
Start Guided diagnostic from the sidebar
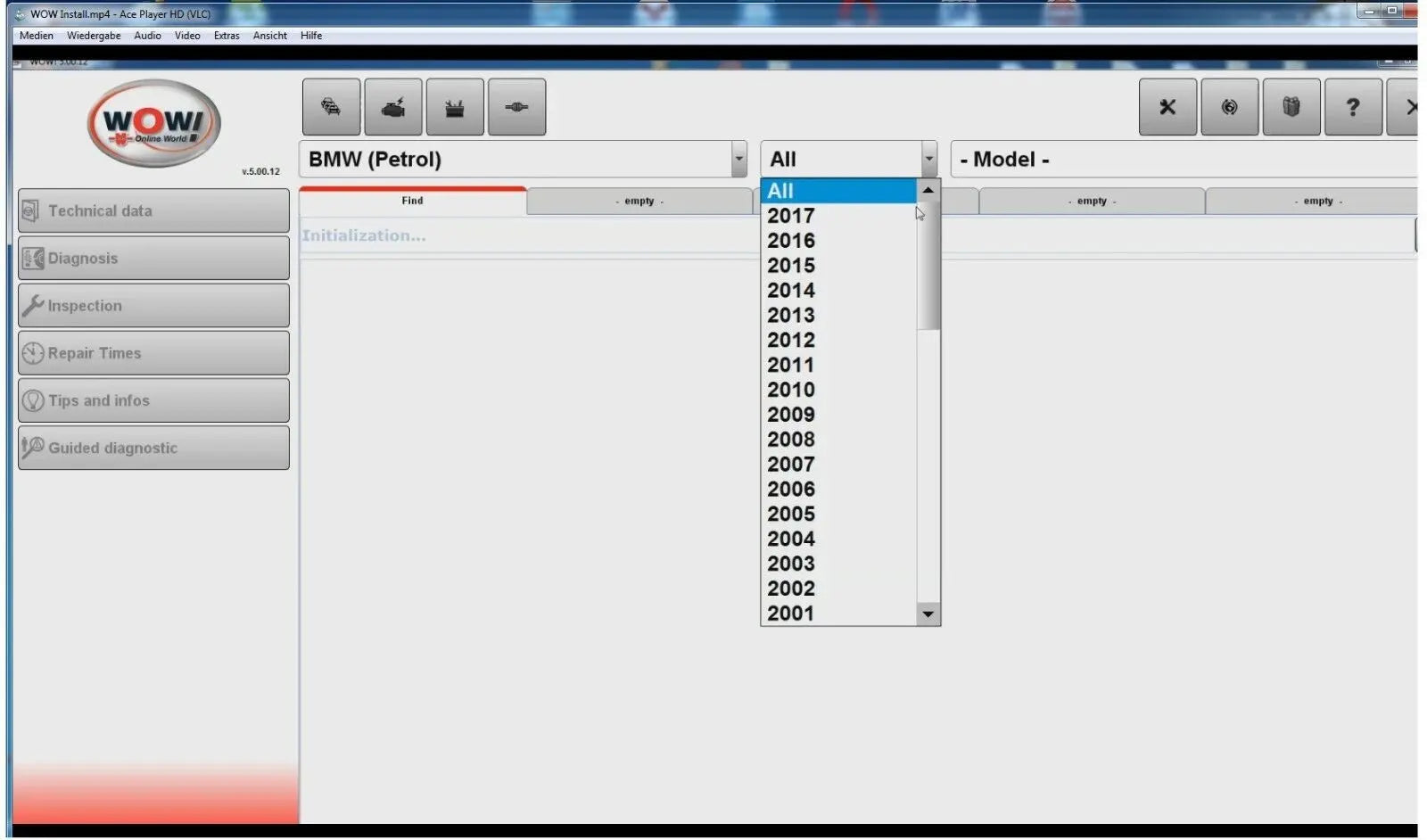tap(153, 448)
